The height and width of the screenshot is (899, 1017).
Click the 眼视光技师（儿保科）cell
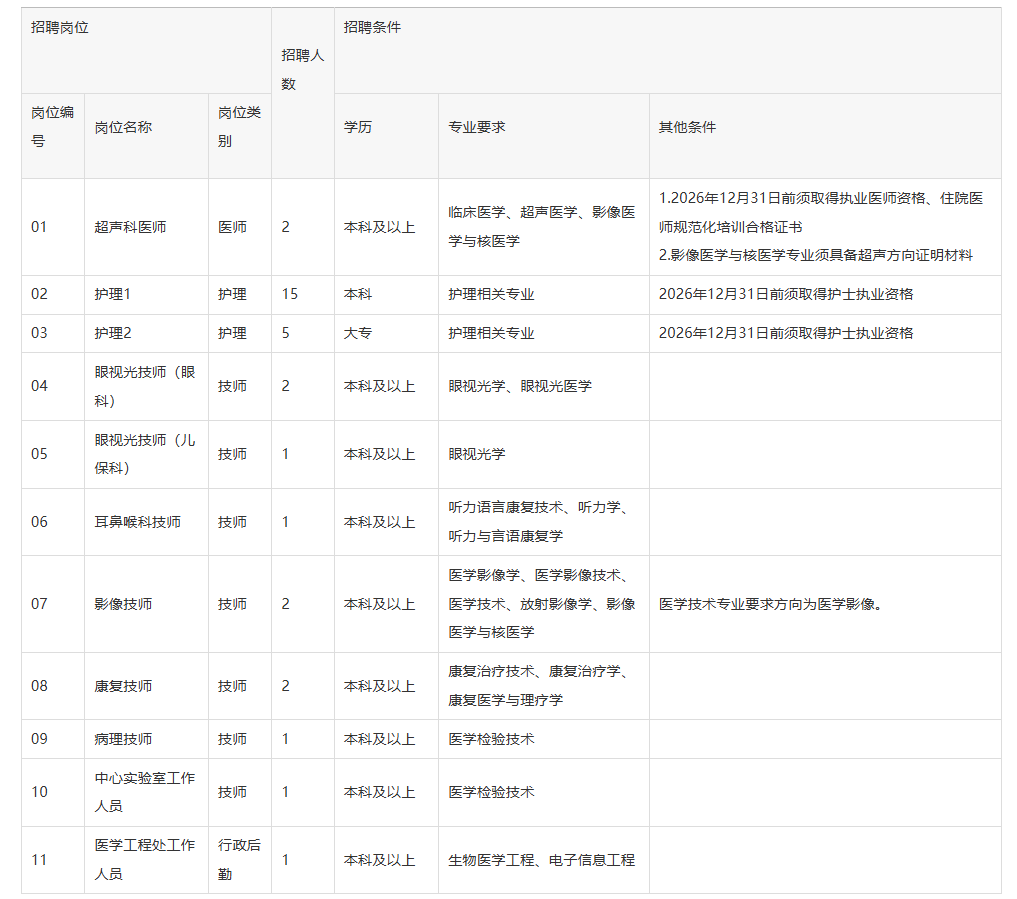tap(145, 454)
